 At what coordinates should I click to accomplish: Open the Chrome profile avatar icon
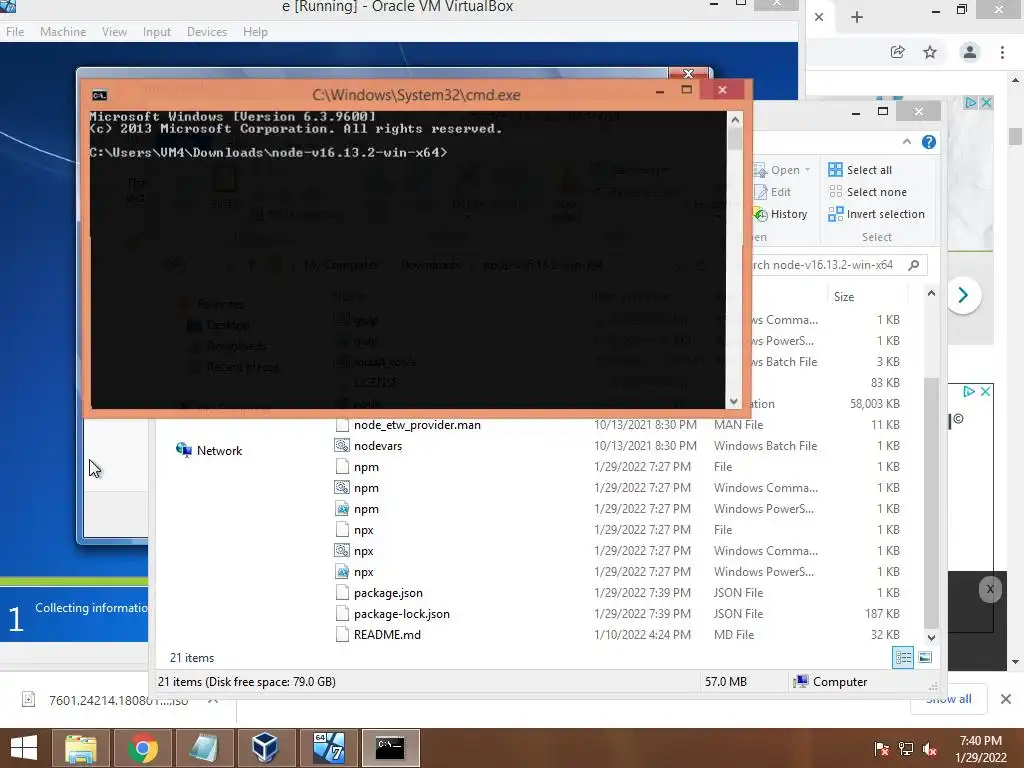pos(970,52)
